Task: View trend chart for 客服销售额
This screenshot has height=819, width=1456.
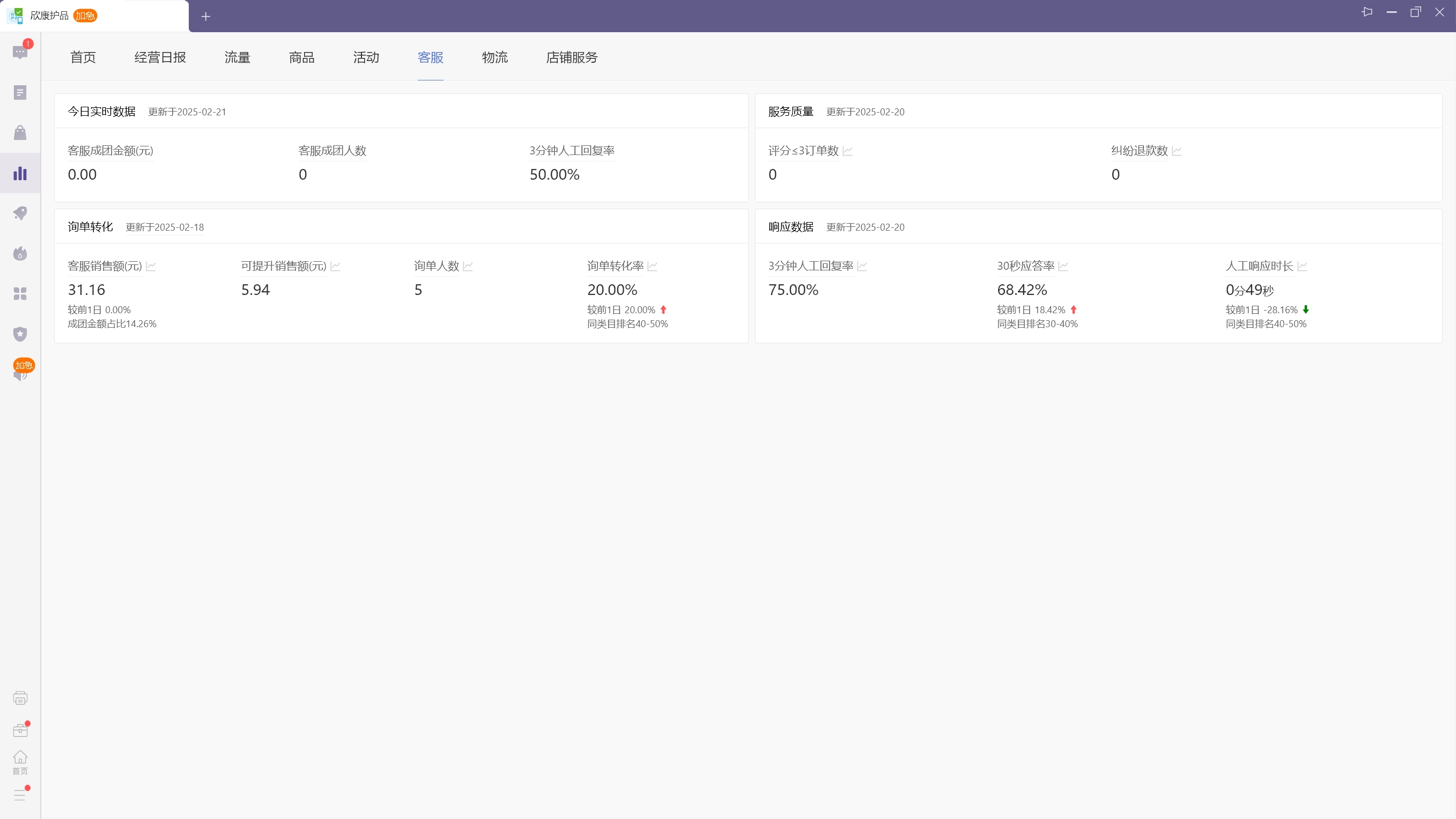Action: tap(151, 266)
